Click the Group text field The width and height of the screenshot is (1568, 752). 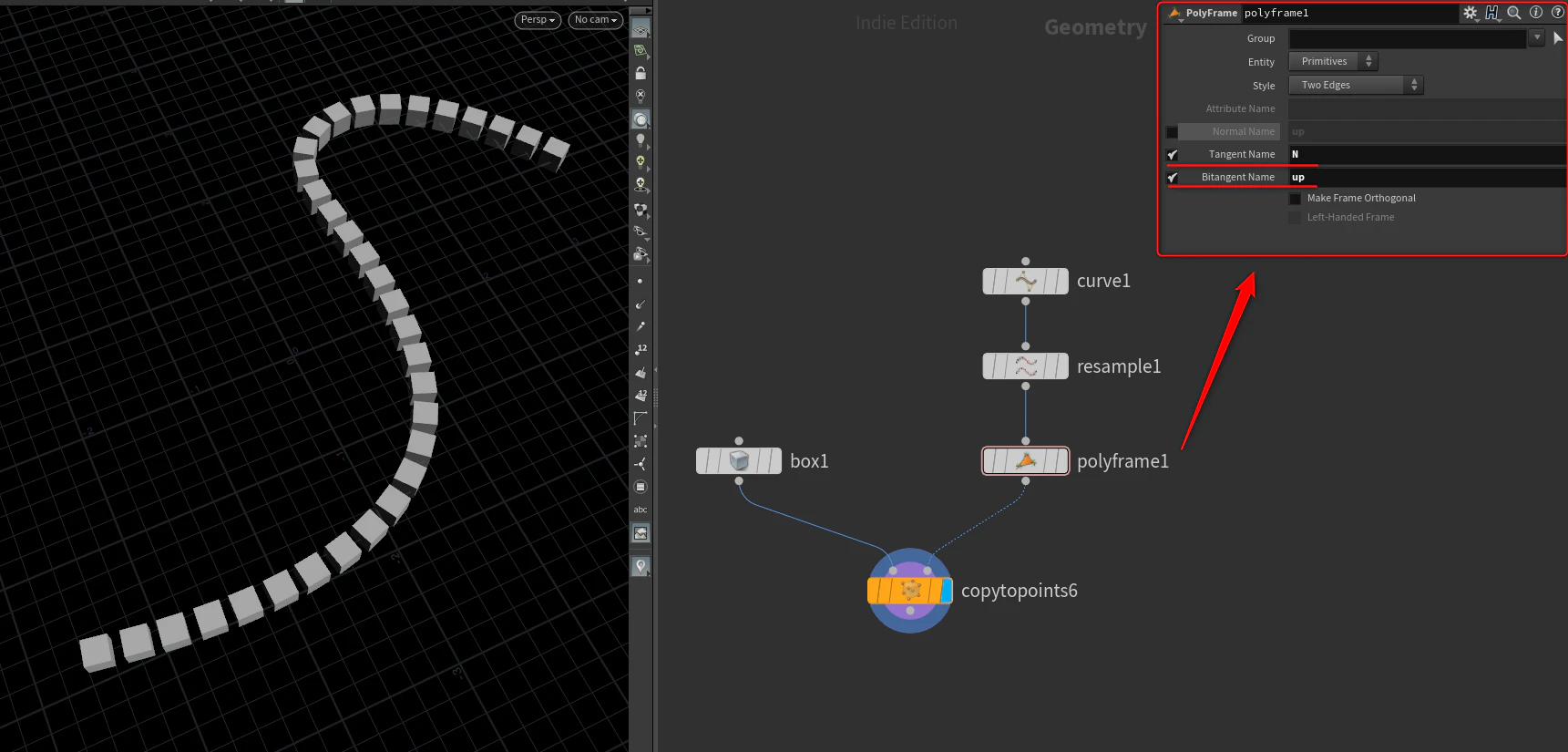[x=1408, y=38]
